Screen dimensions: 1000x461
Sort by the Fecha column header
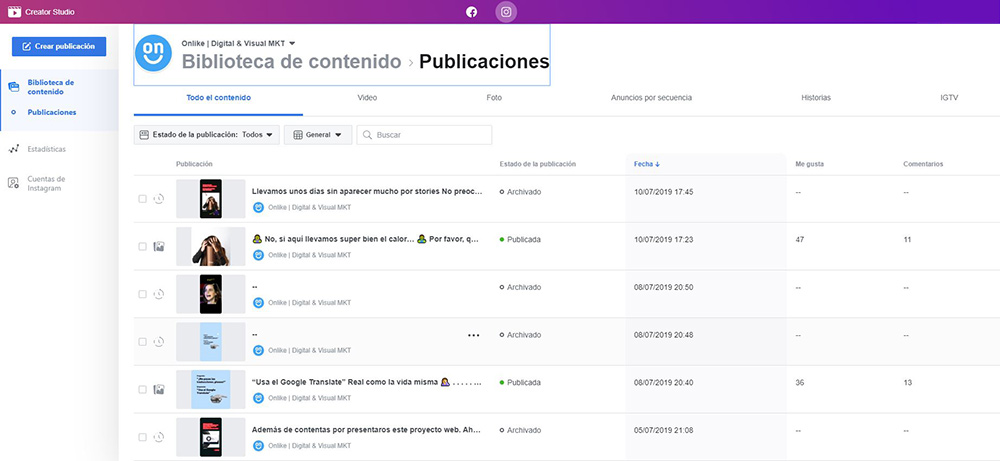tap(647, 164)
